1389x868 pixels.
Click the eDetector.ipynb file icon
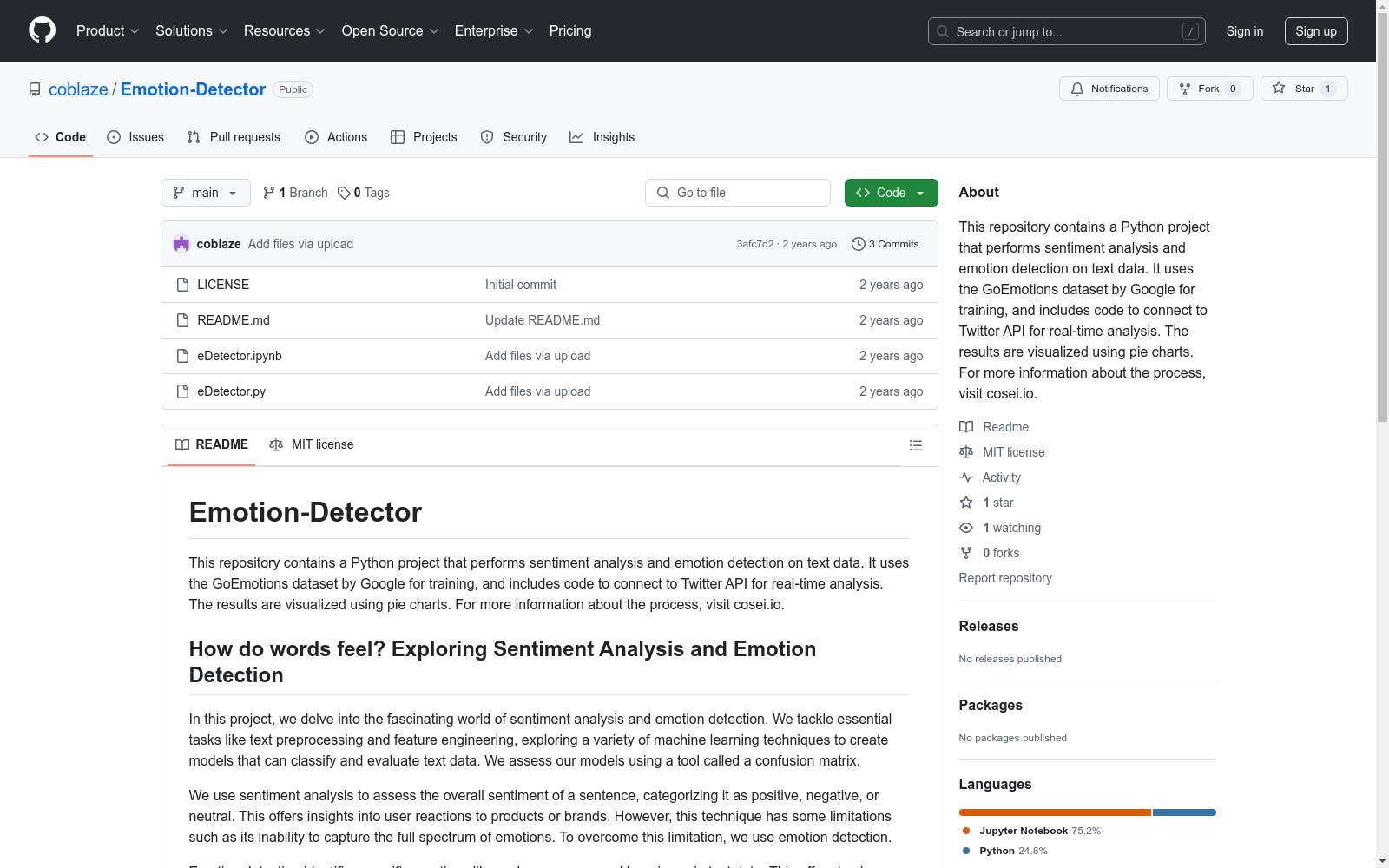pyautogui.click(x=182, y=356)
